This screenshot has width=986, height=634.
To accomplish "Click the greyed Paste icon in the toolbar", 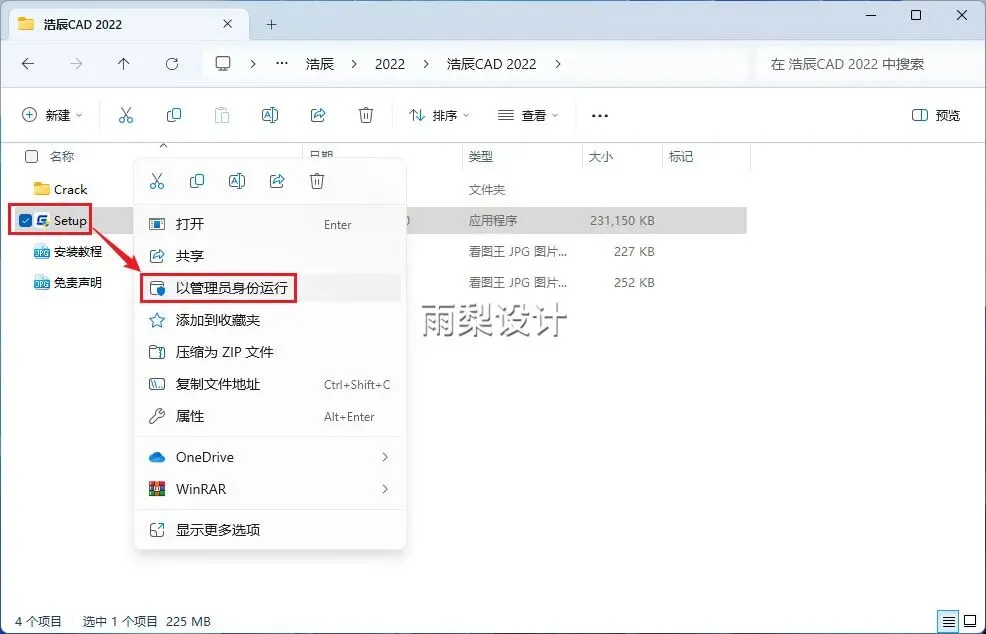I will click(222, 115).
